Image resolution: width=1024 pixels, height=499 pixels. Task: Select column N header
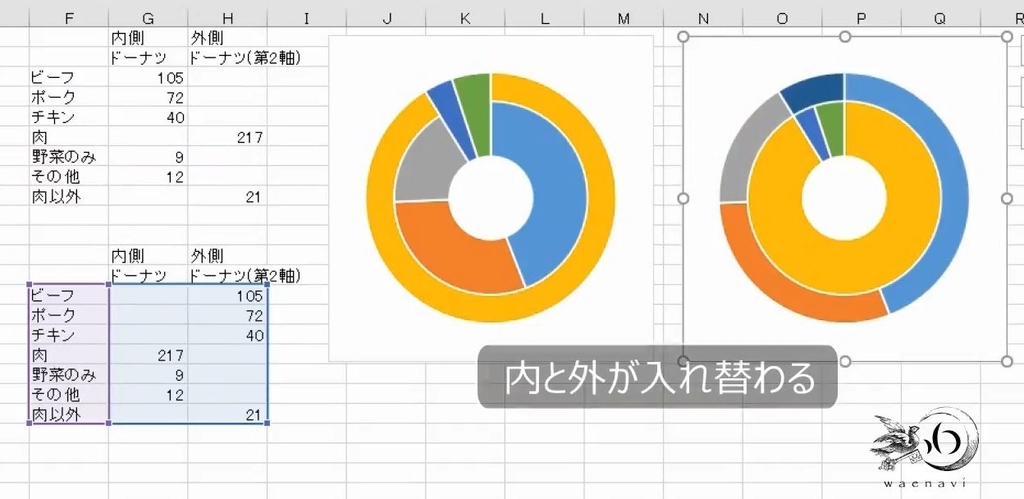[x=703, y=18]
